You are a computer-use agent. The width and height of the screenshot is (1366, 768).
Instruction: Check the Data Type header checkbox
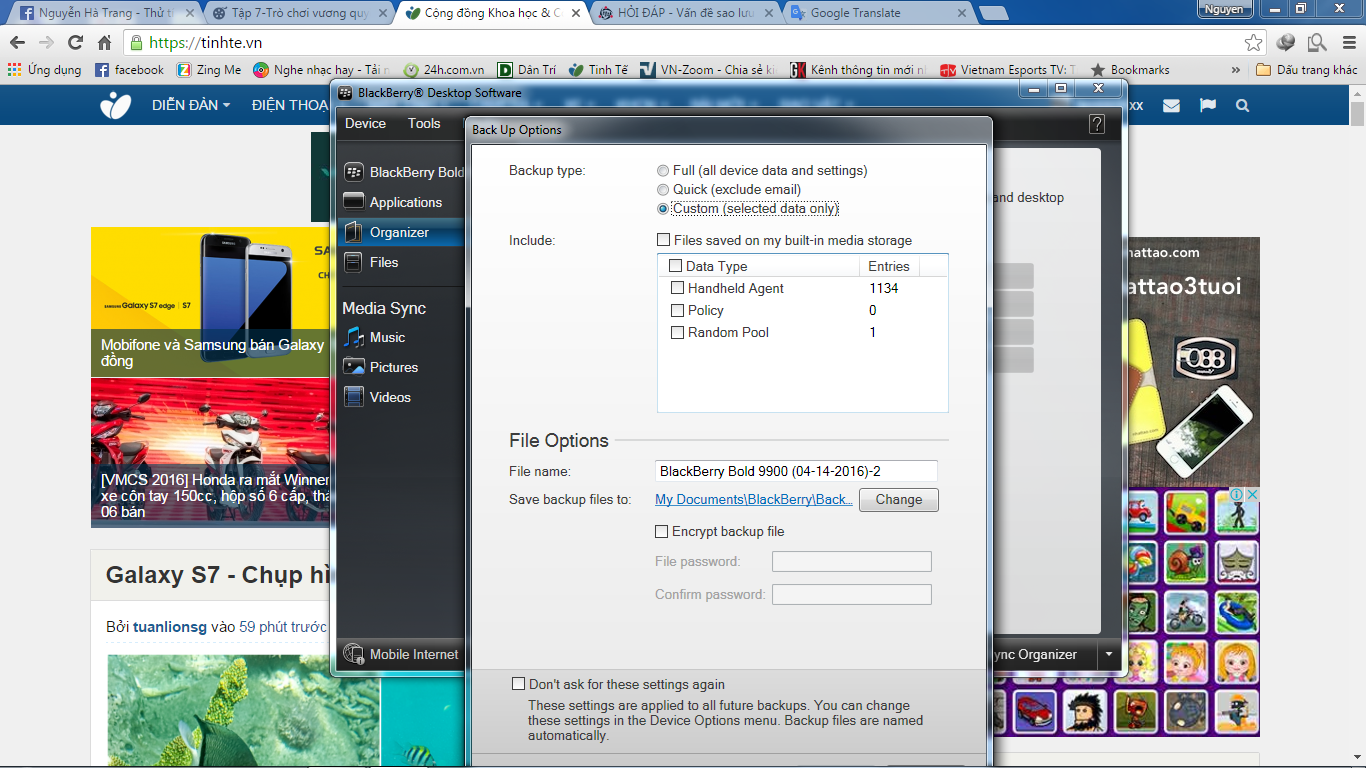coord(675,266)
